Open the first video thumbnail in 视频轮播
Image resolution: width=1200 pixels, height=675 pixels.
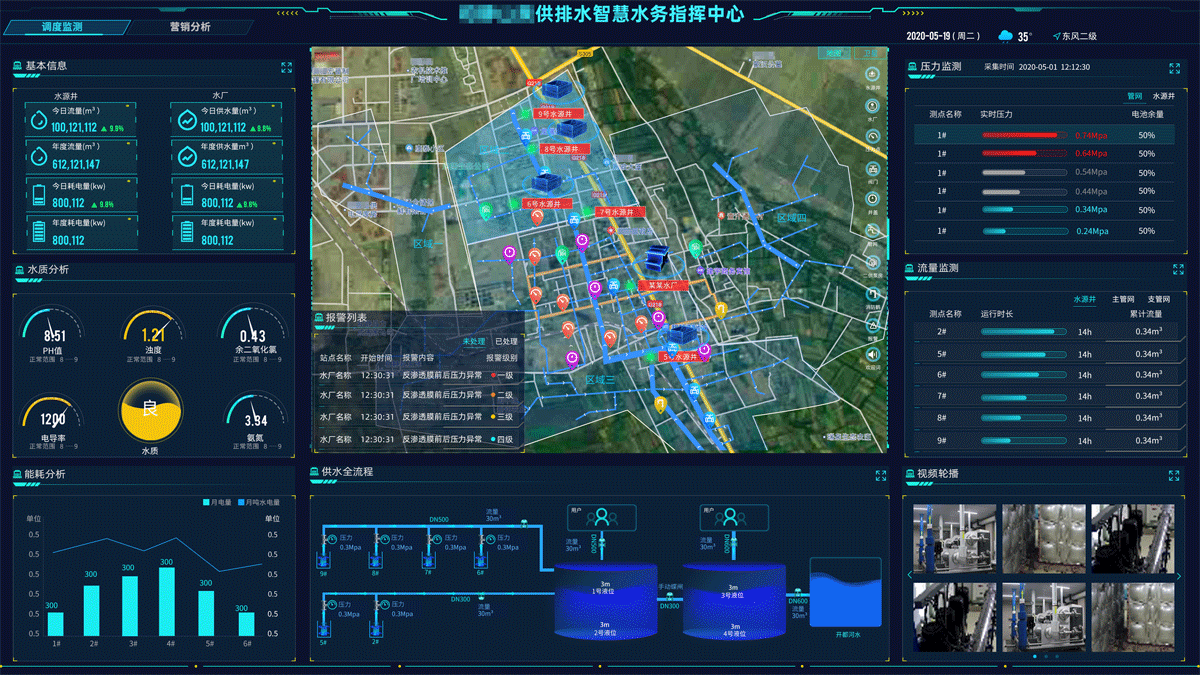[953, 538]
